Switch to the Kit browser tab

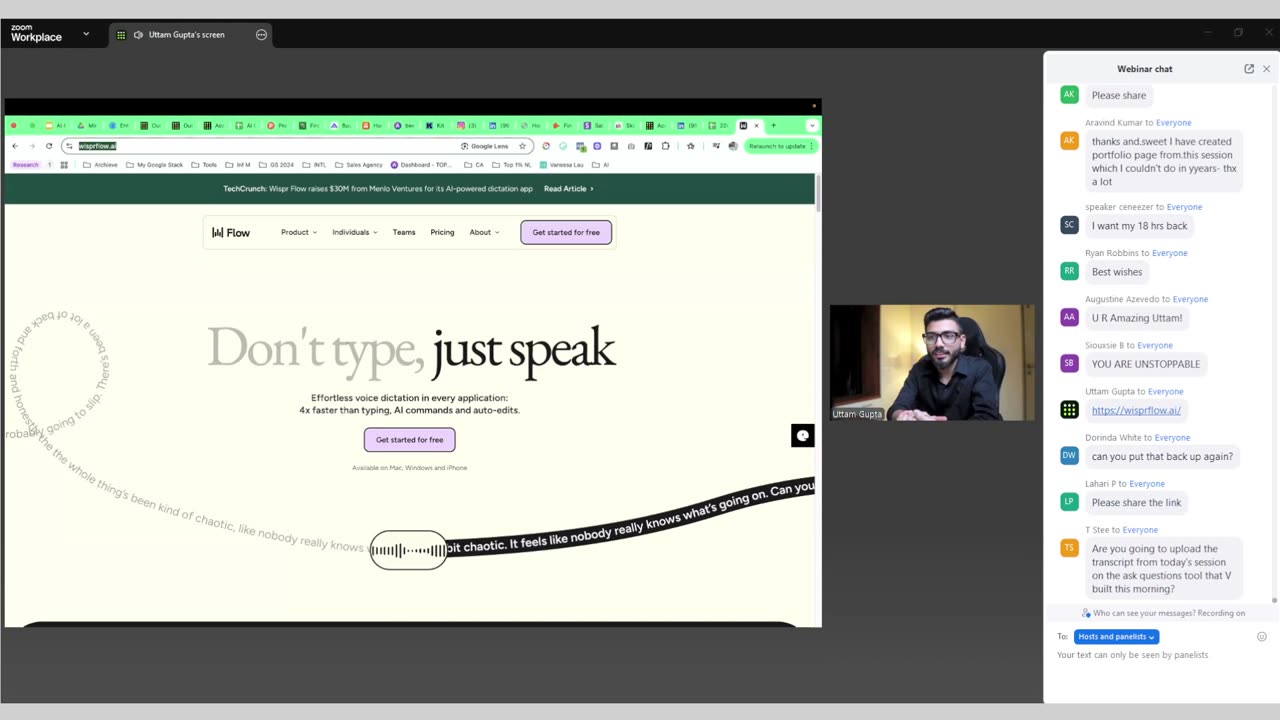tap(434, 126)
